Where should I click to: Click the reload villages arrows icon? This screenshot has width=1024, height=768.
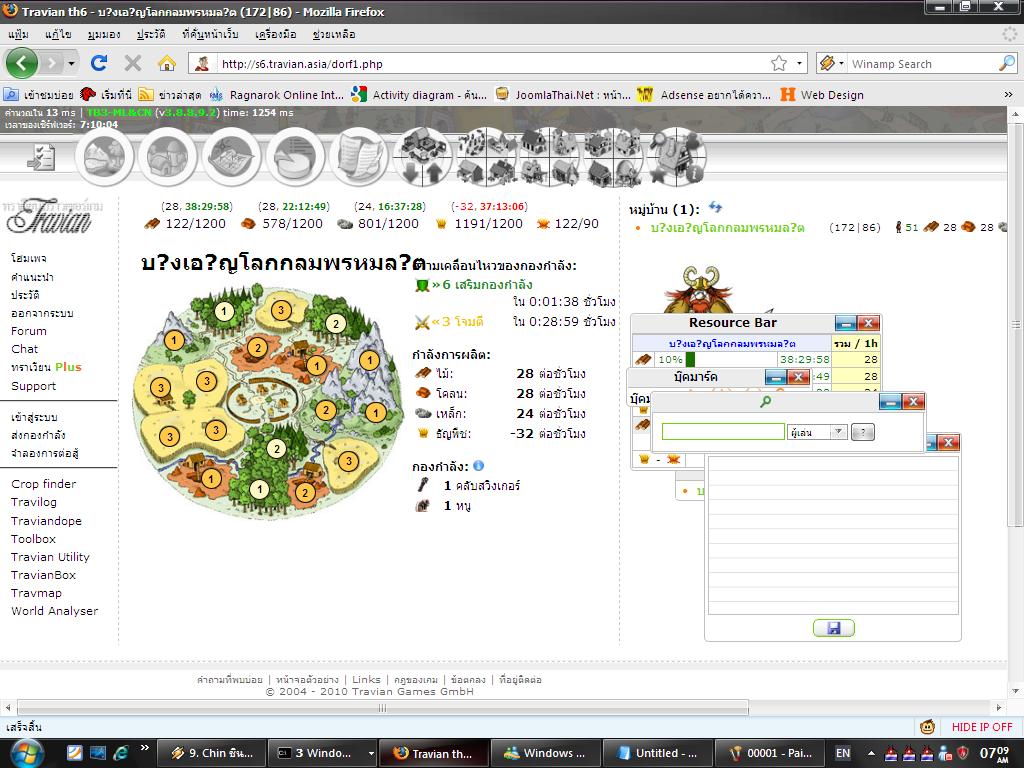pyautogui.click(x=716, y=207)
